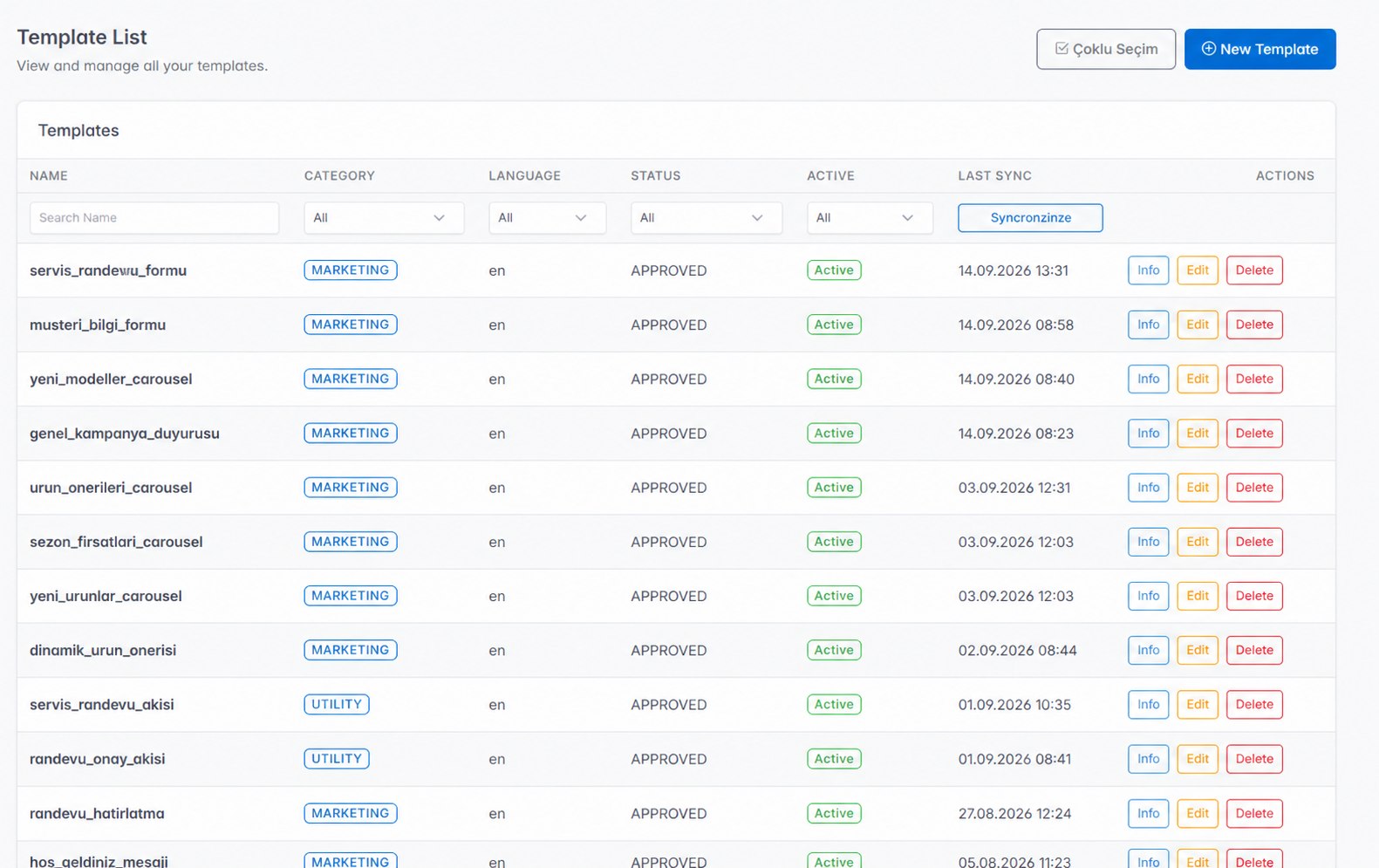Open the Active filter dropdown

870,217
